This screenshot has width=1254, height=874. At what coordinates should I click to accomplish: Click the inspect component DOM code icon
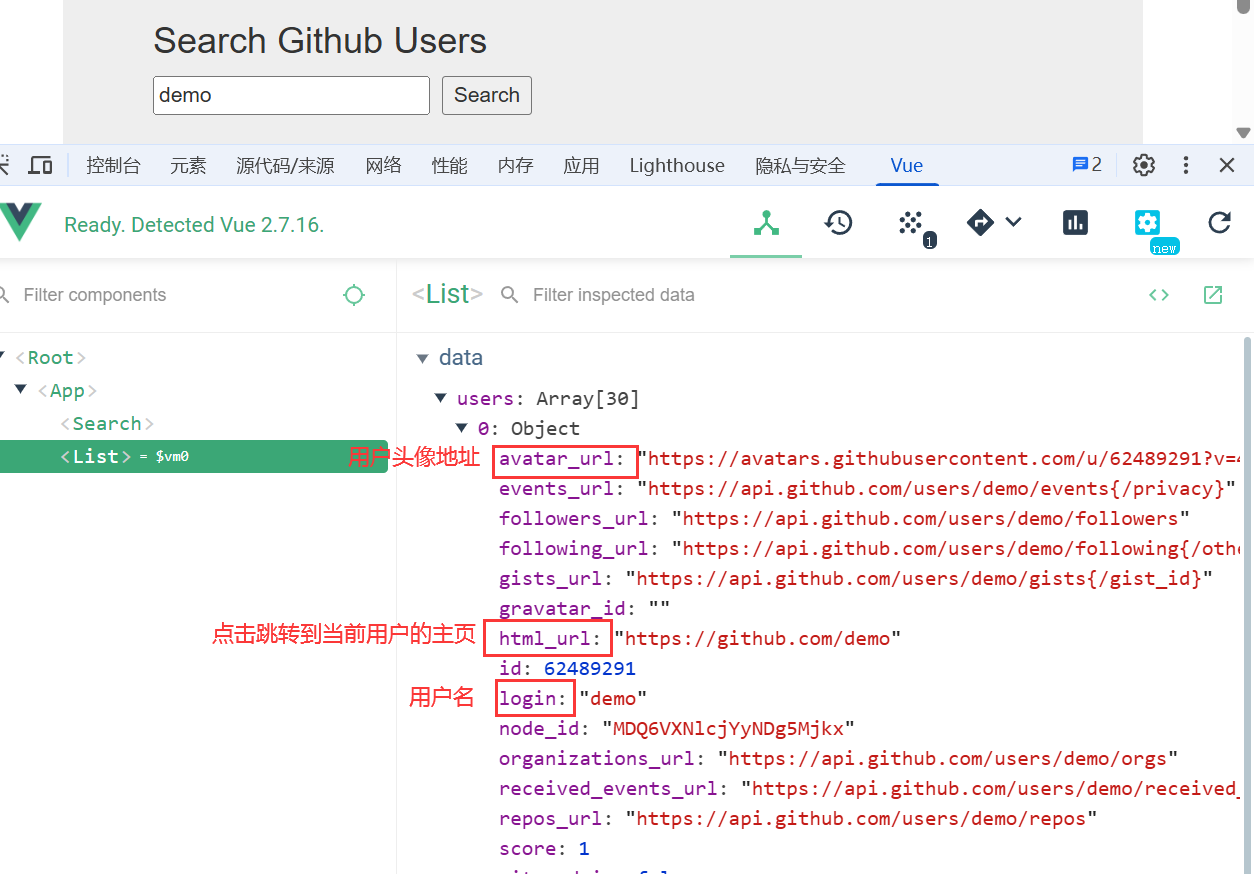pyautogui.click(x=1158, y=294)
